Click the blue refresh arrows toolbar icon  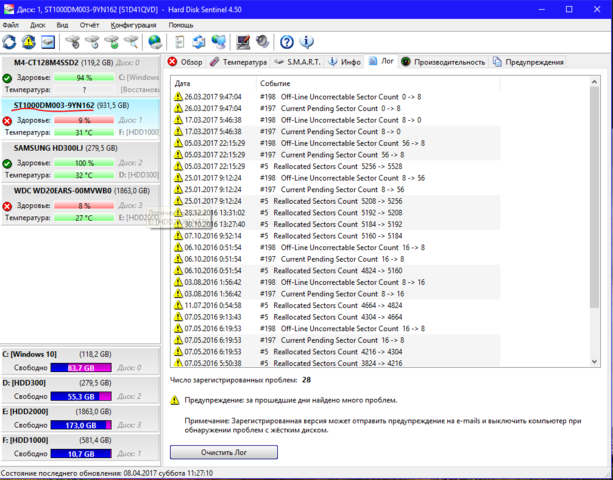click(x=9, y=42)
